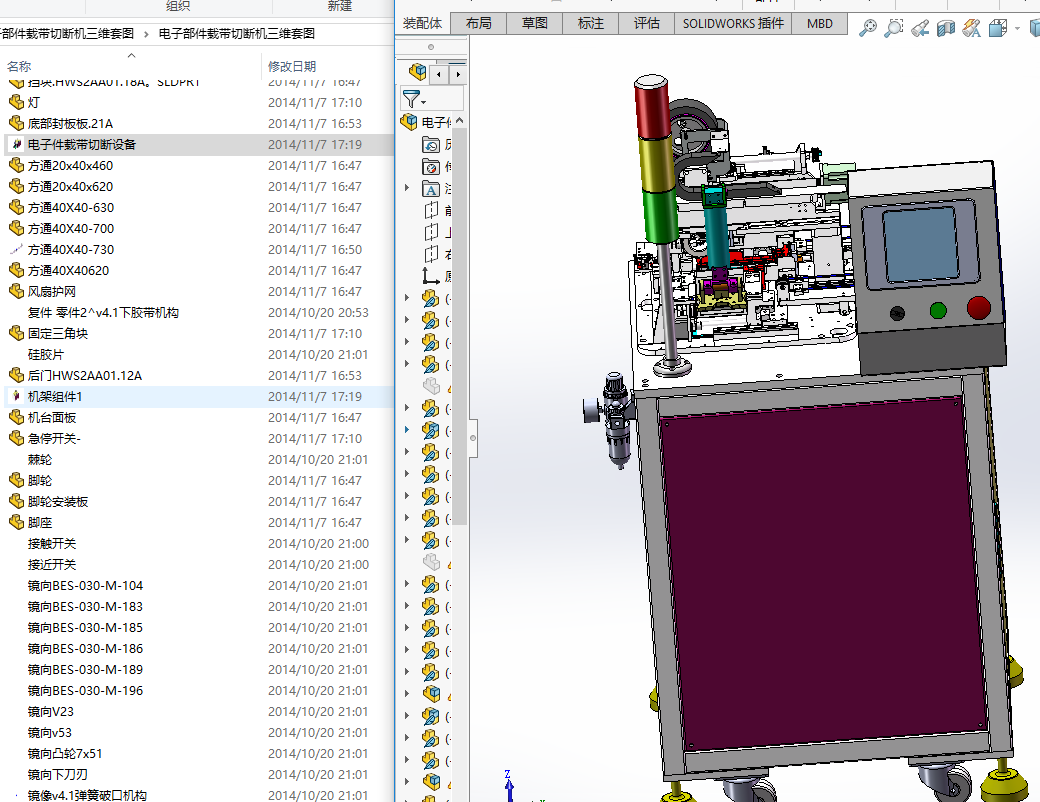Sort files by 修改日期 column header
The width and height of the screenshot is (1040, 802).
[x=292, y=66]
